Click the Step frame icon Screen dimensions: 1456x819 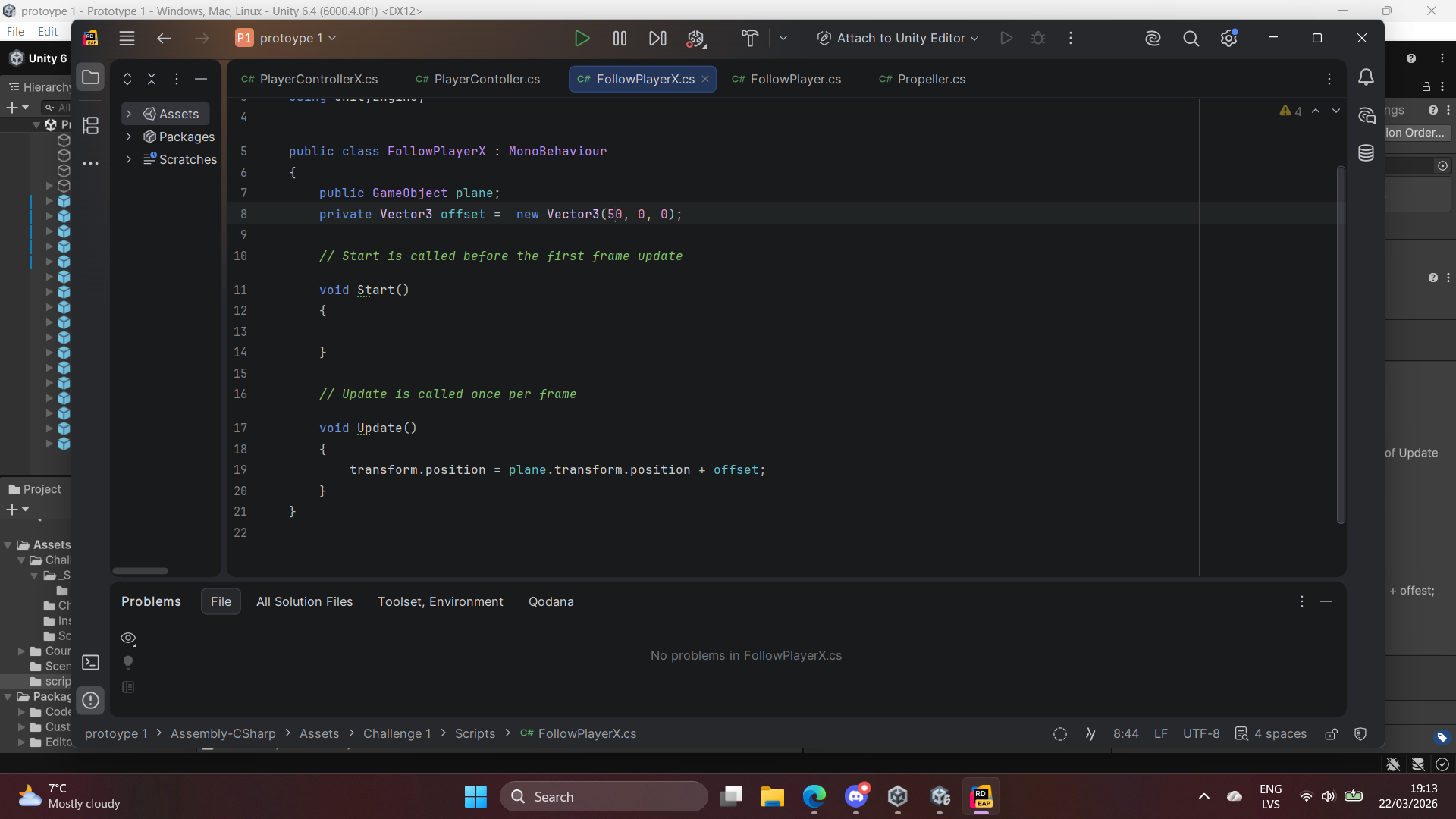(x=657, y=39)
